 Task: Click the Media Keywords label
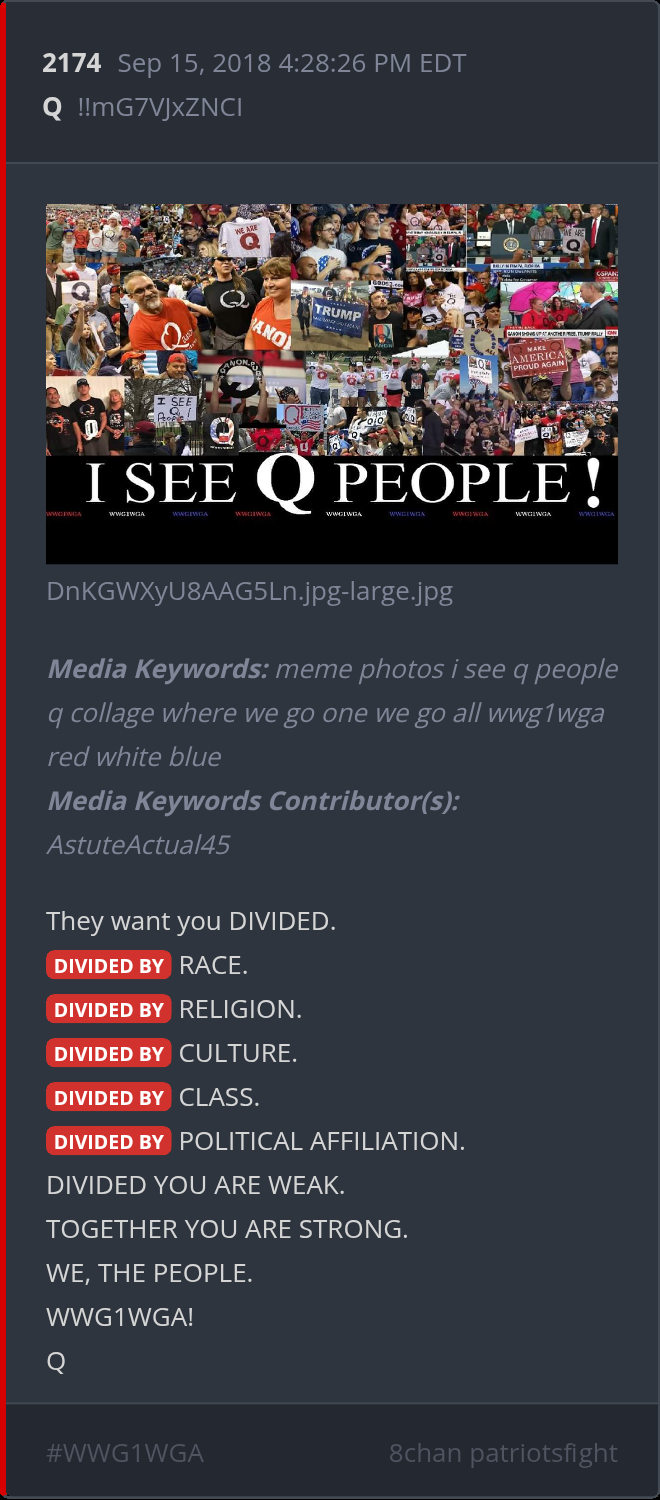click(158, 669)
